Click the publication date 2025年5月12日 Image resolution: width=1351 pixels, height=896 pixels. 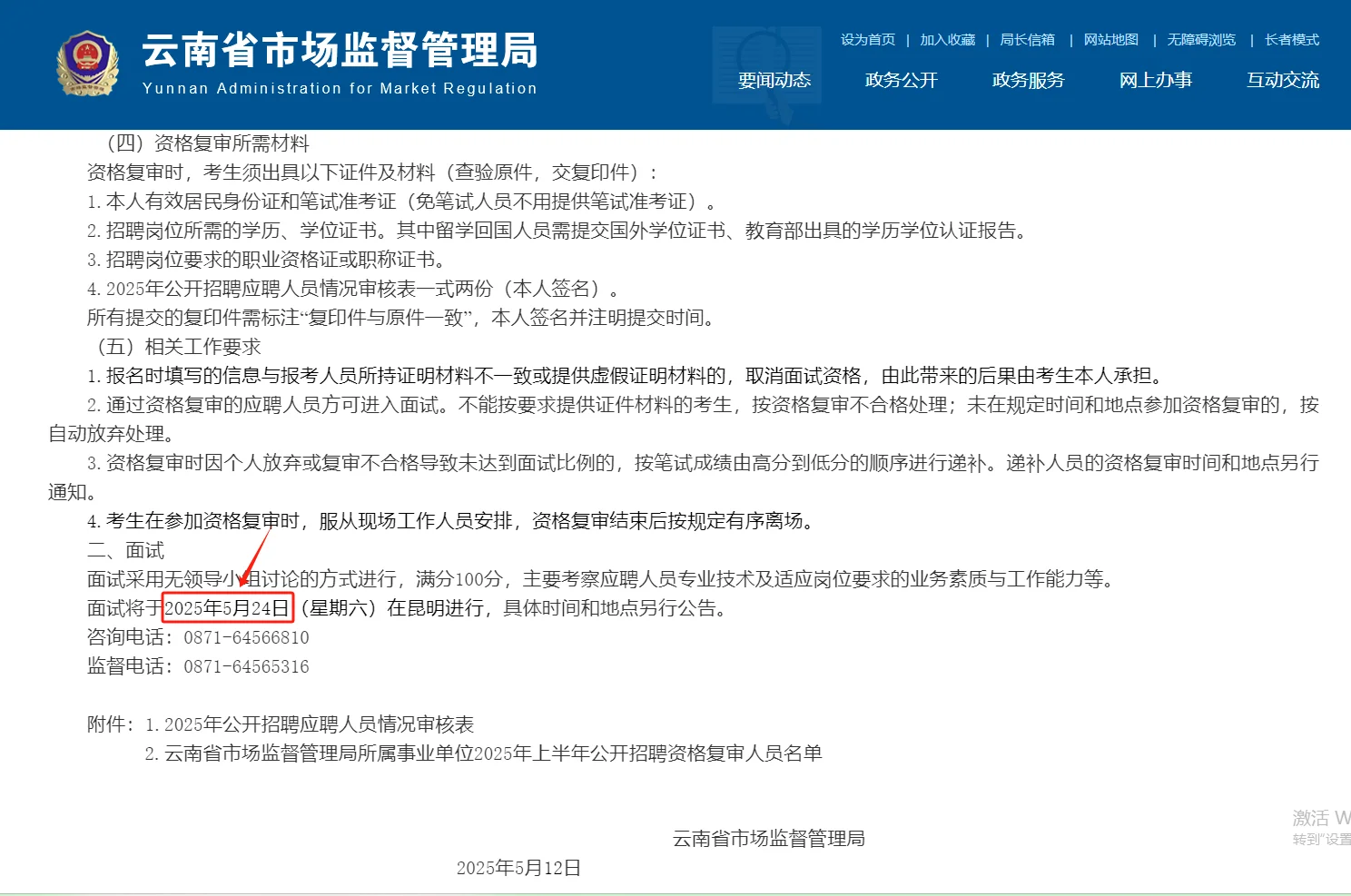(518, 868)
